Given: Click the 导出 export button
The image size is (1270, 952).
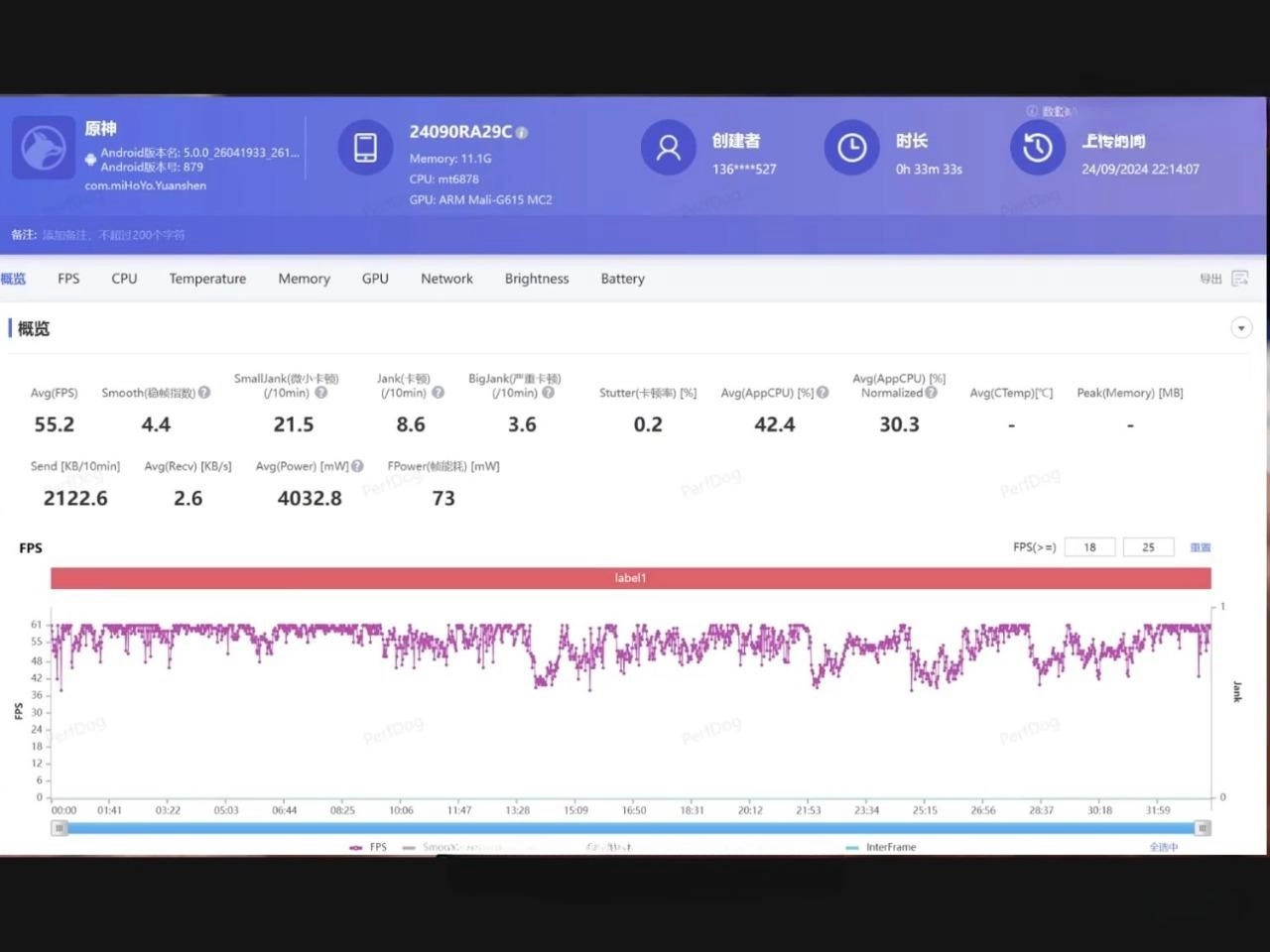Looking at the screenshot, I should tap(1210, 279).
